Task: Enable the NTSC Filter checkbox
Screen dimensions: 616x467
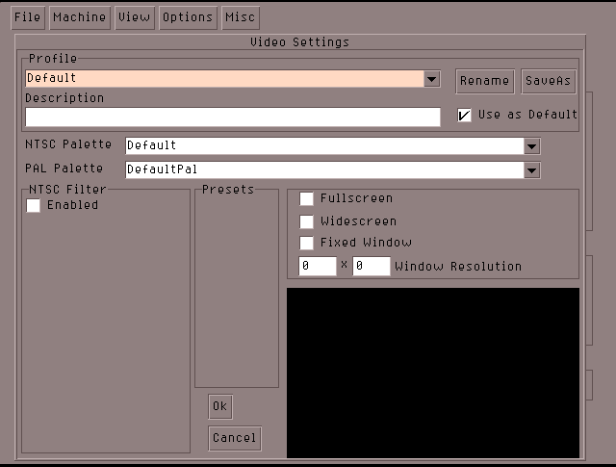Action: point(33,206)
